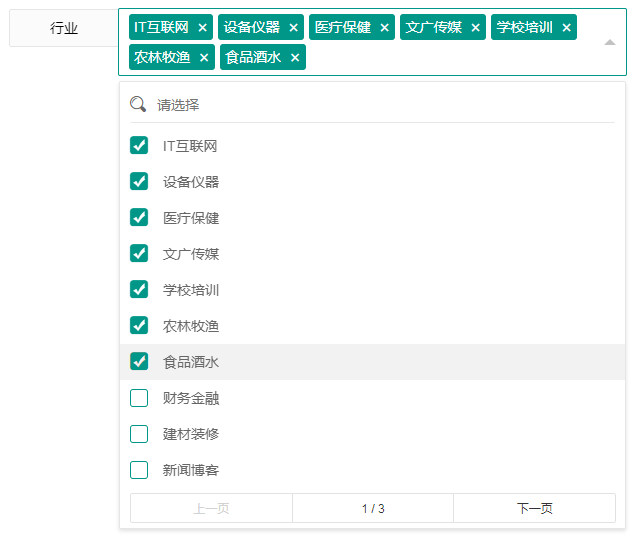The width and height of the screenshot is (643, 553).
Task: Click the disabled 上一页 previous page button
Action: click(211, 508)
